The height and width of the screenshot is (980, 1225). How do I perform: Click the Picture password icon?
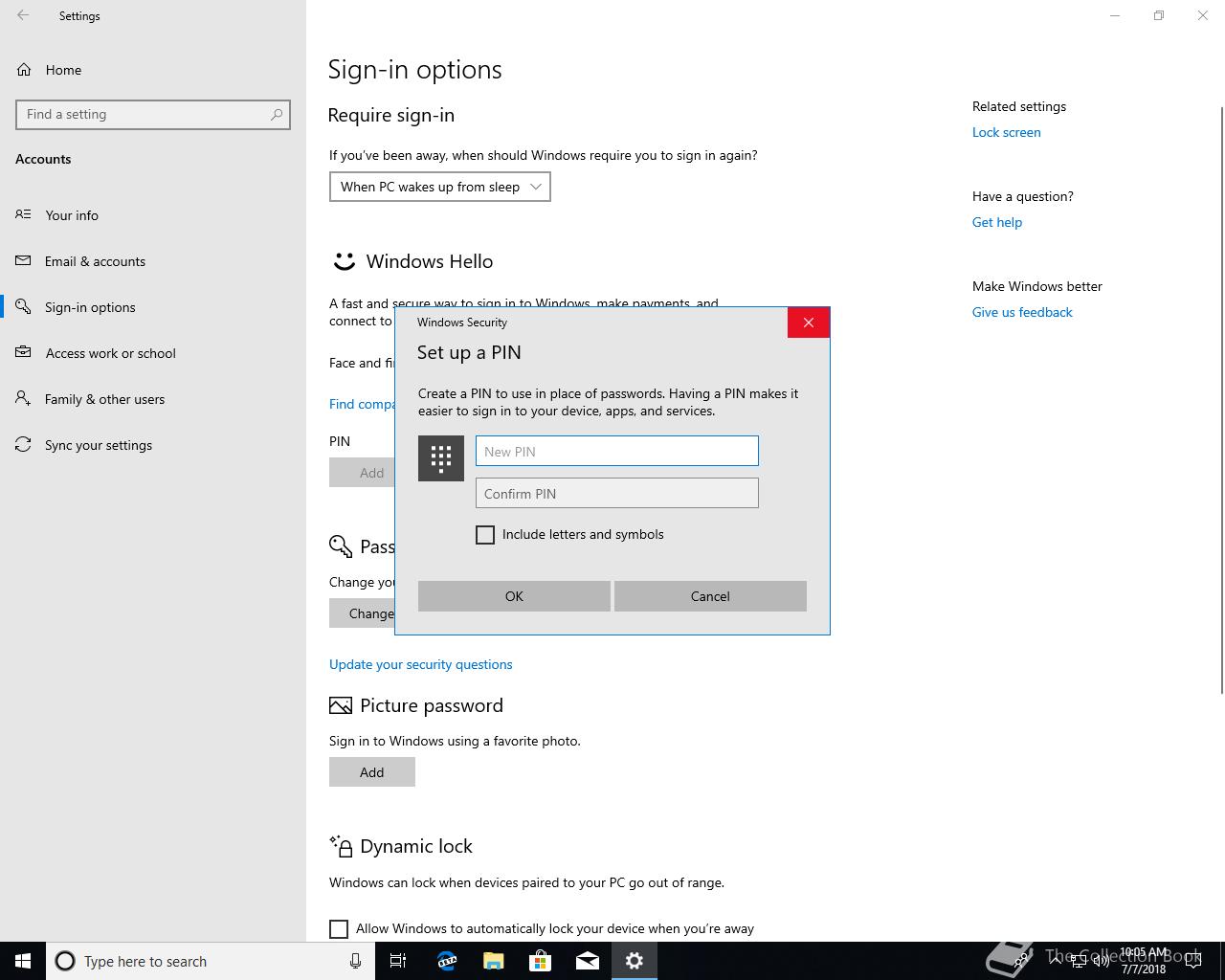point(340,705)
